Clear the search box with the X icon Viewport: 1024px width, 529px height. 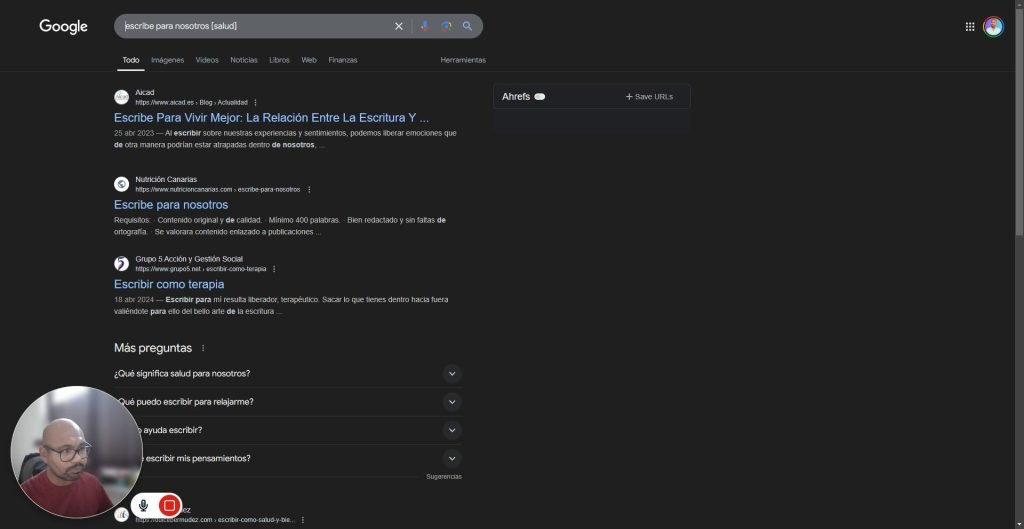(398, 26)
